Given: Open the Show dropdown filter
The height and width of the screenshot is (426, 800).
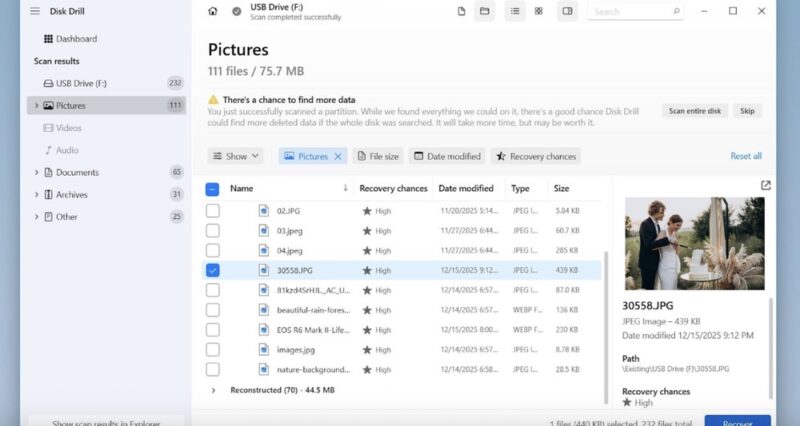Looking at the screenshot, I should 236,156.
